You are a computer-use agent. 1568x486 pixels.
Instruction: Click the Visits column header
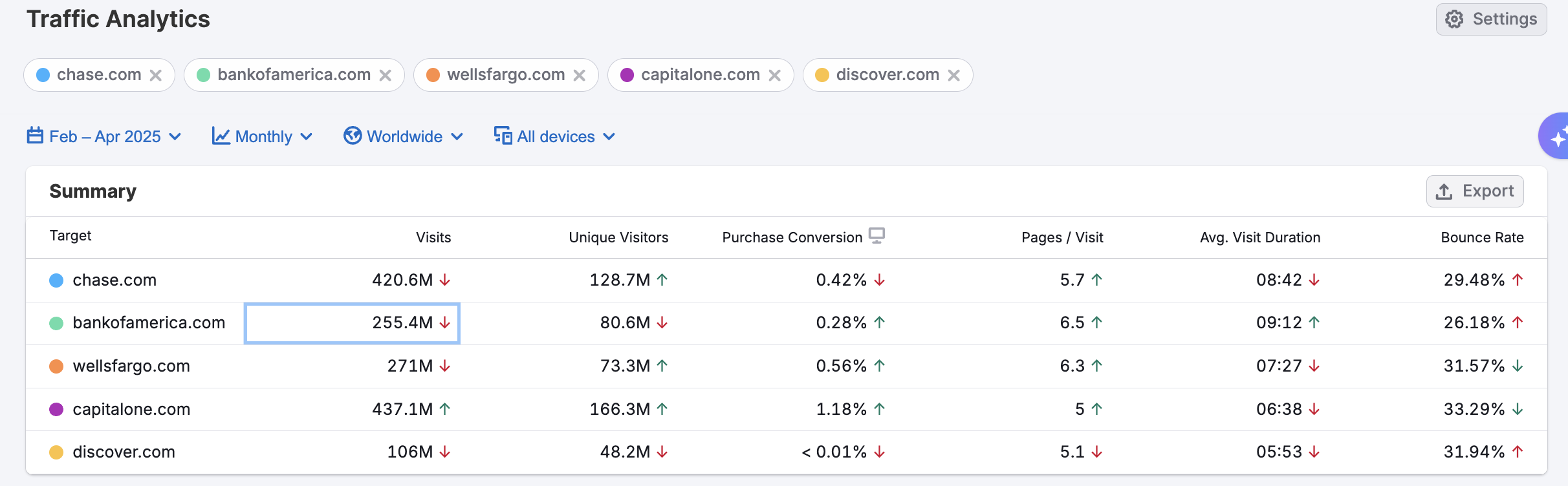coord(433,238)
